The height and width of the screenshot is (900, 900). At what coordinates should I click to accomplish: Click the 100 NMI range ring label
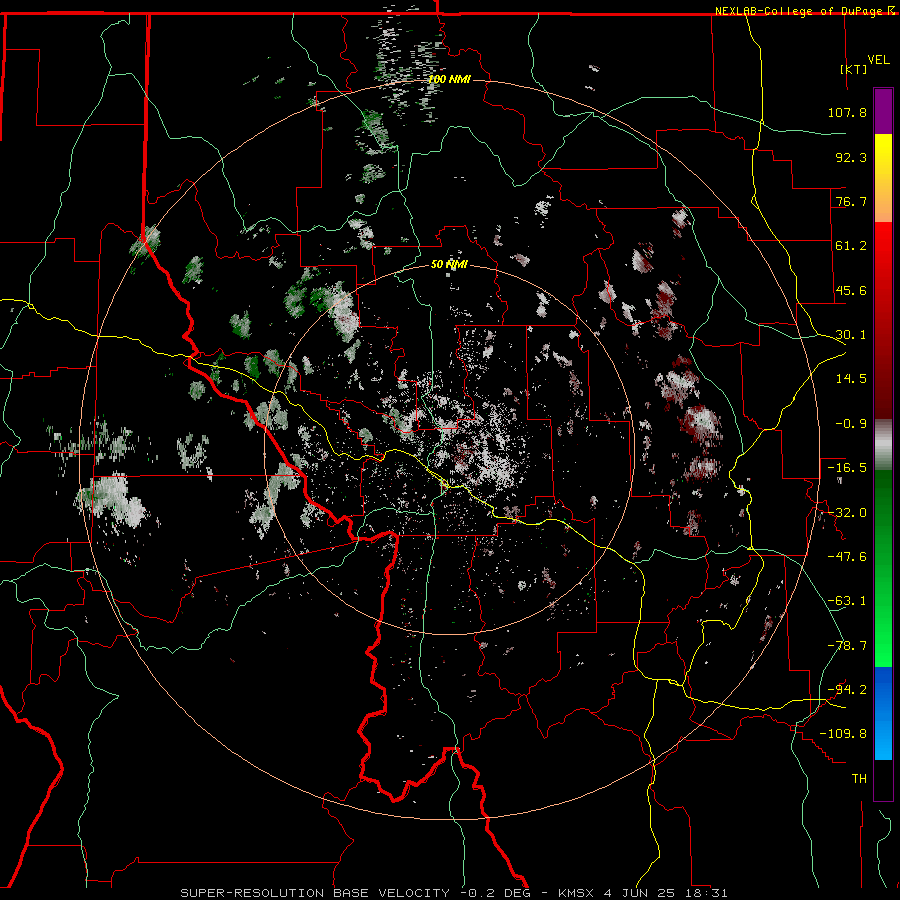click(x=449, y=79)
